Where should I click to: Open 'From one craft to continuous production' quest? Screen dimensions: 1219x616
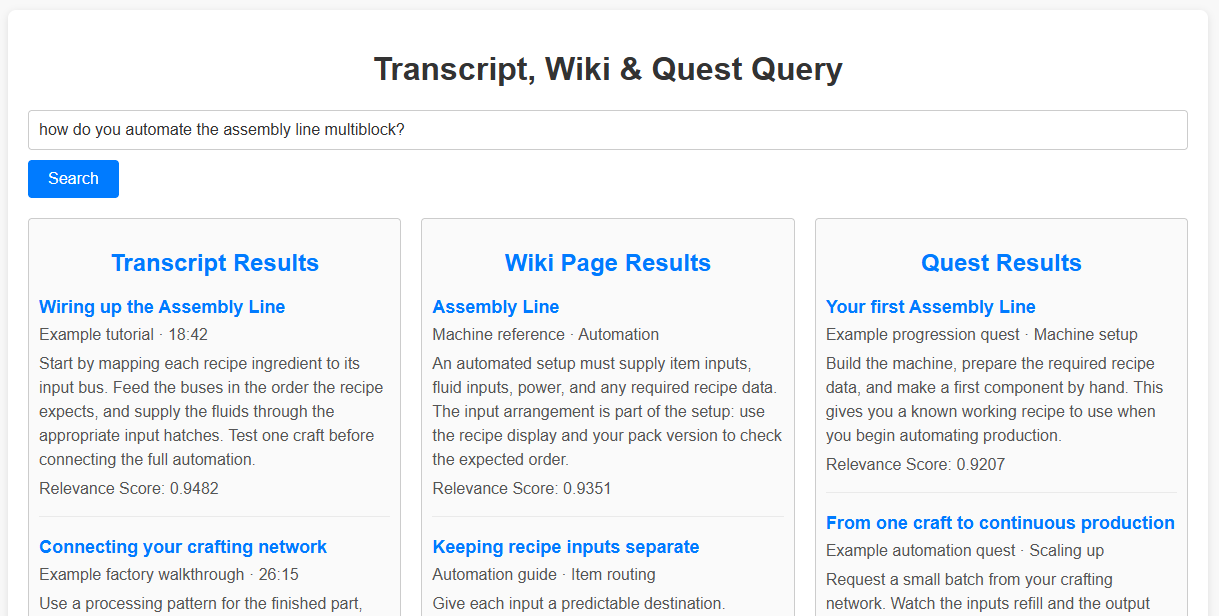[1000, 523]
